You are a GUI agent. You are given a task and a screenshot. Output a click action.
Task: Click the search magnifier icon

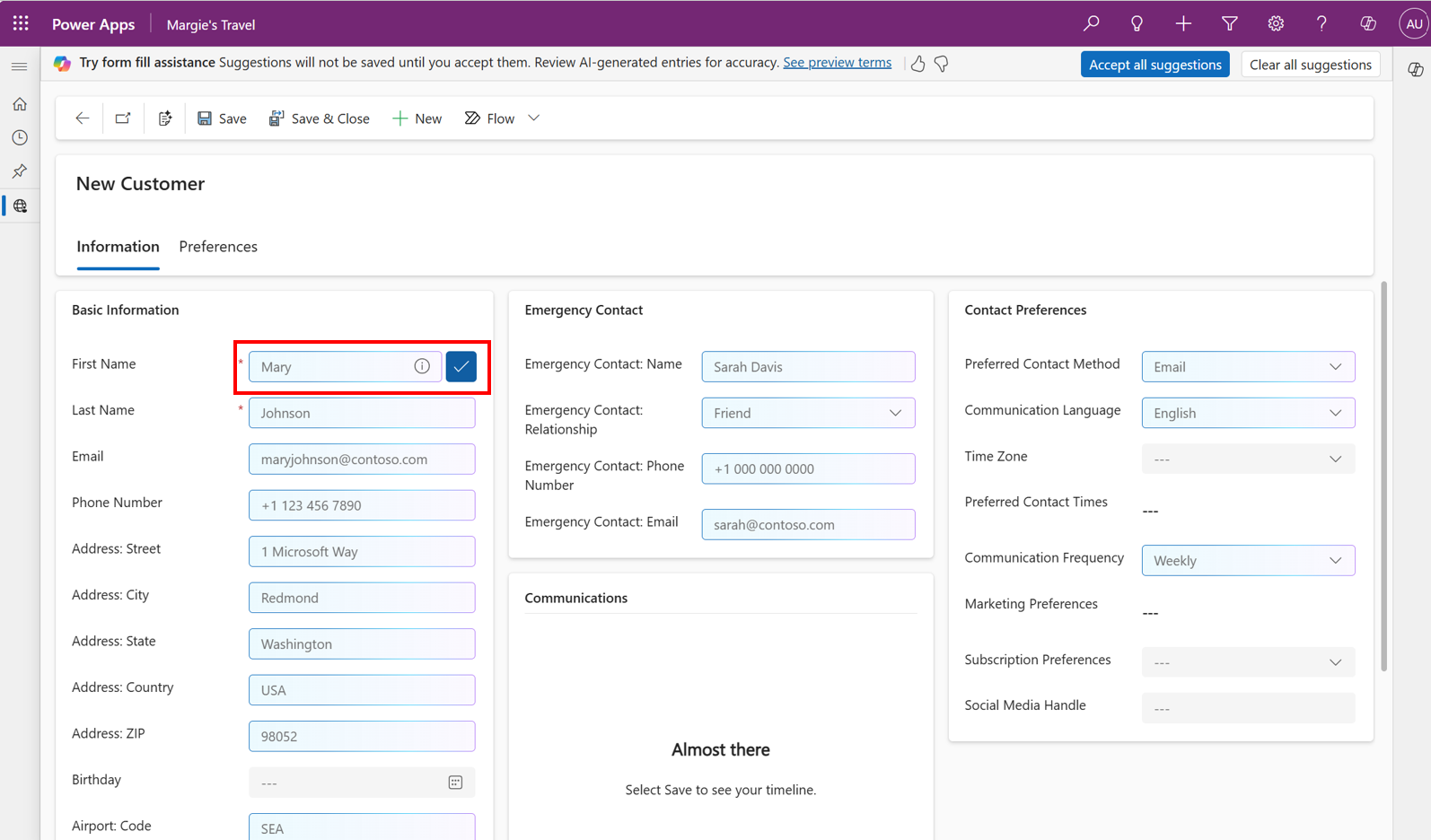pyautogui.click(x=1091, y=24)
